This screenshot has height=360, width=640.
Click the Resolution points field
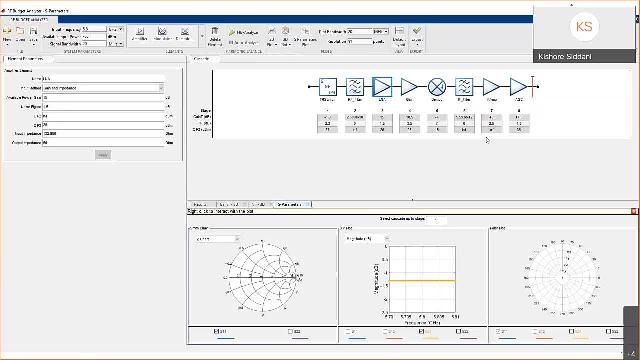pyautogui.click(x=359, y=42)
